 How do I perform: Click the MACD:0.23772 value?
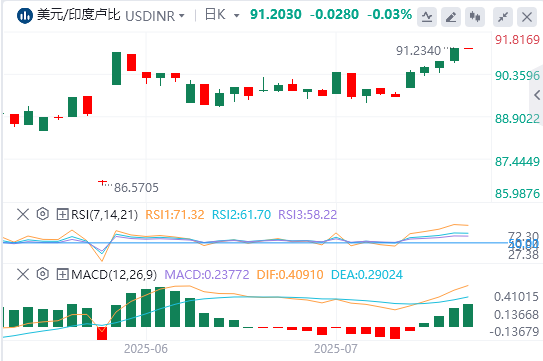tap(207, 275)
